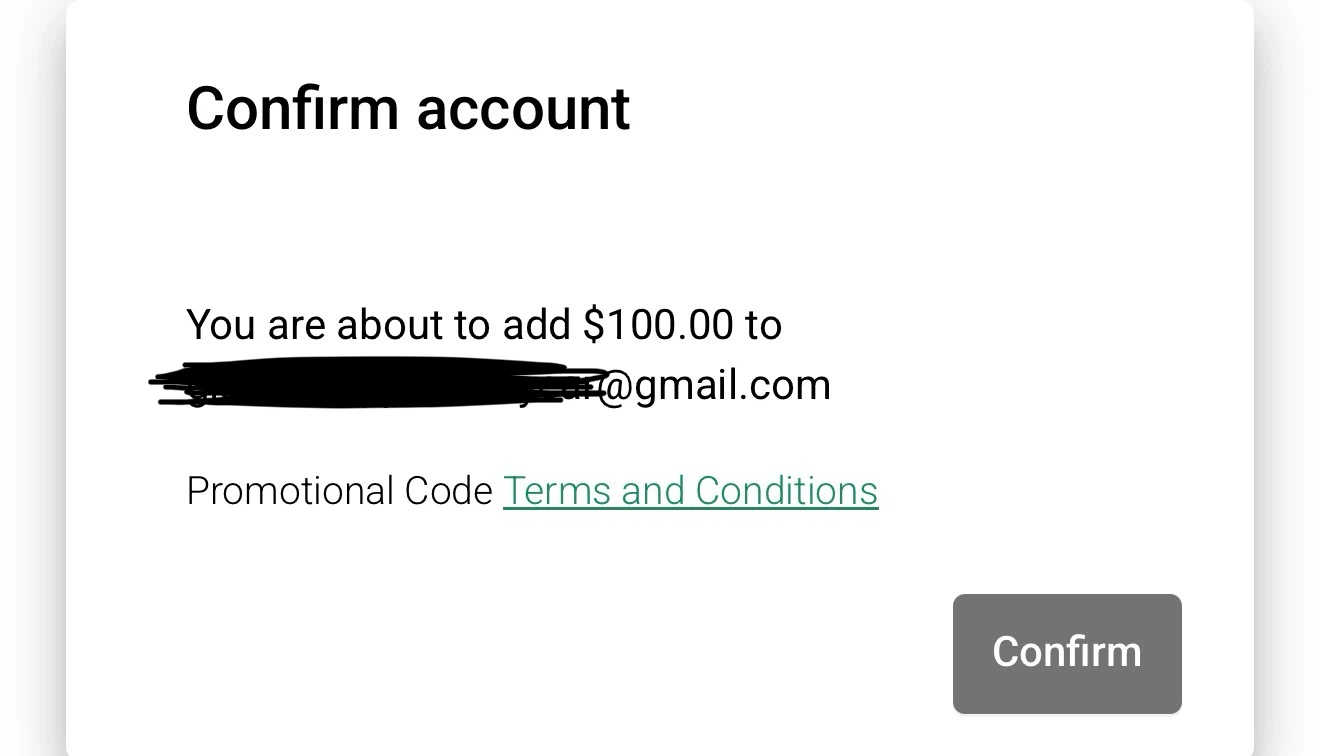This screenshot has height=756, width=1320.
Task: Click the word Promotional before the link
Action: click(x=291, y=491)
